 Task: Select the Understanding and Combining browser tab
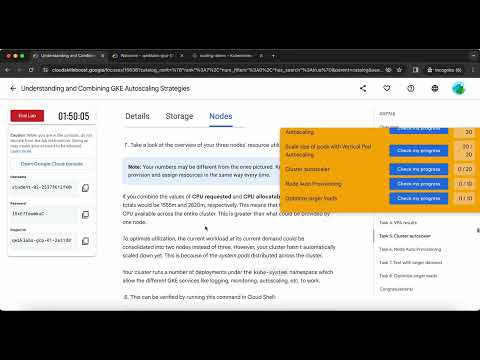[68, 56]
